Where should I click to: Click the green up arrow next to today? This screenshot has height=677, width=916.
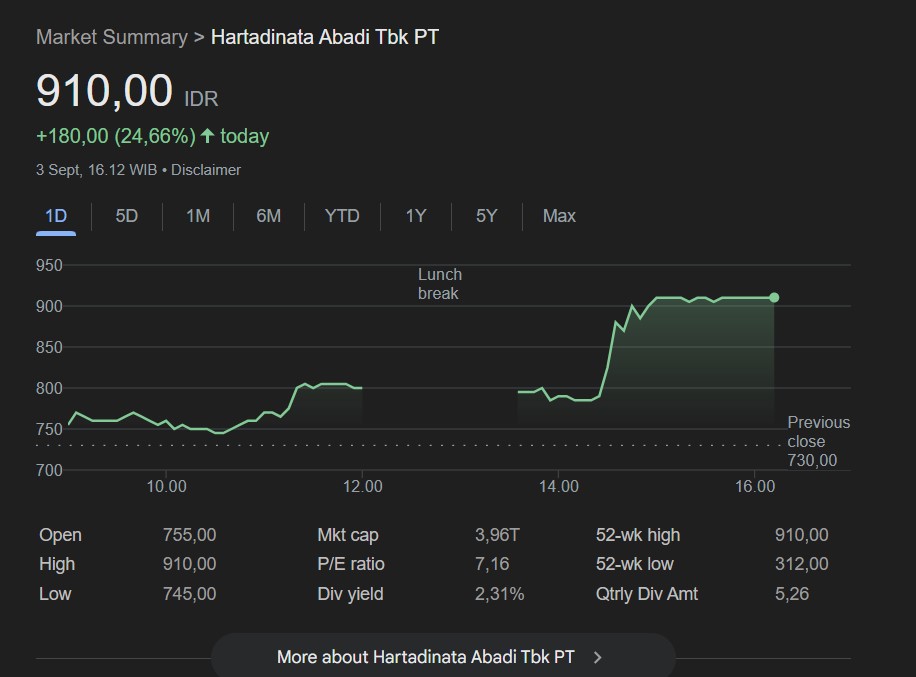207,136
